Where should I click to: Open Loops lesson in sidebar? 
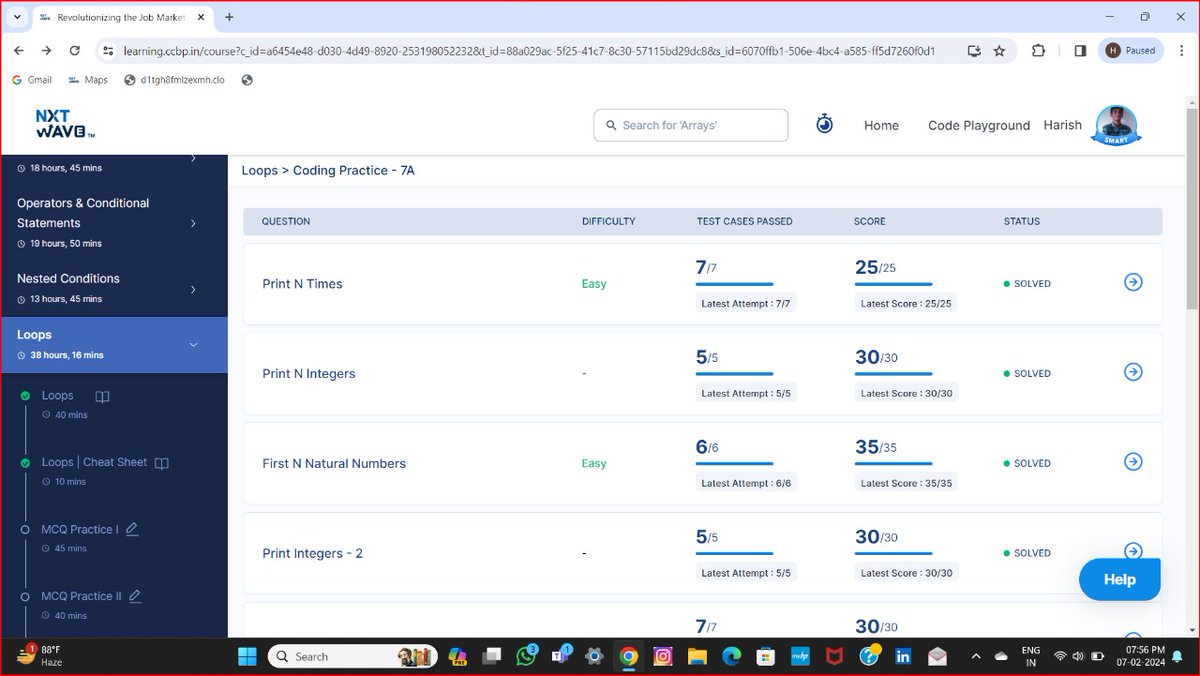(58, 396)
